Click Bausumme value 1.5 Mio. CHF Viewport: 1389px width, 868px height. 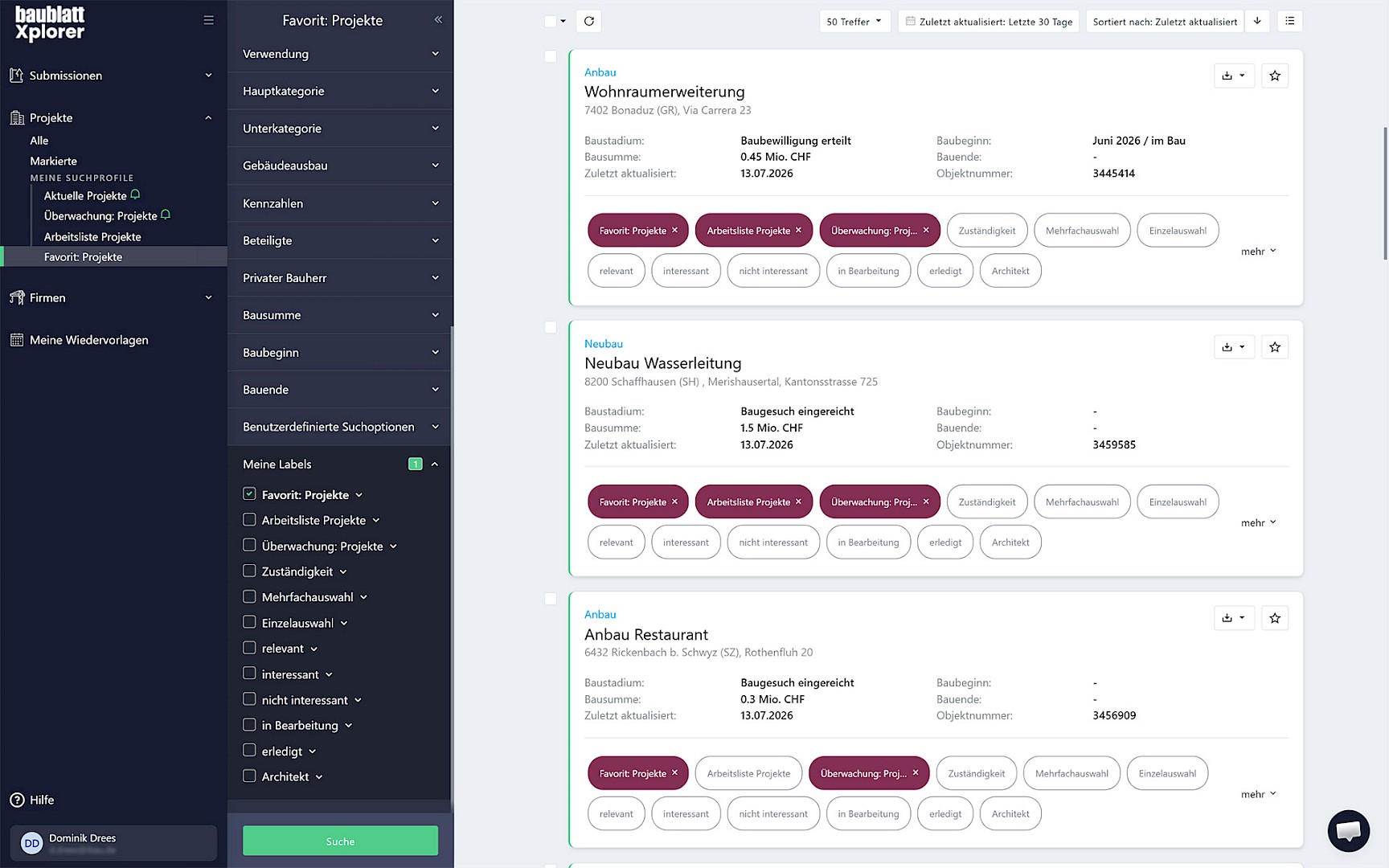click(x=772, y=428)
